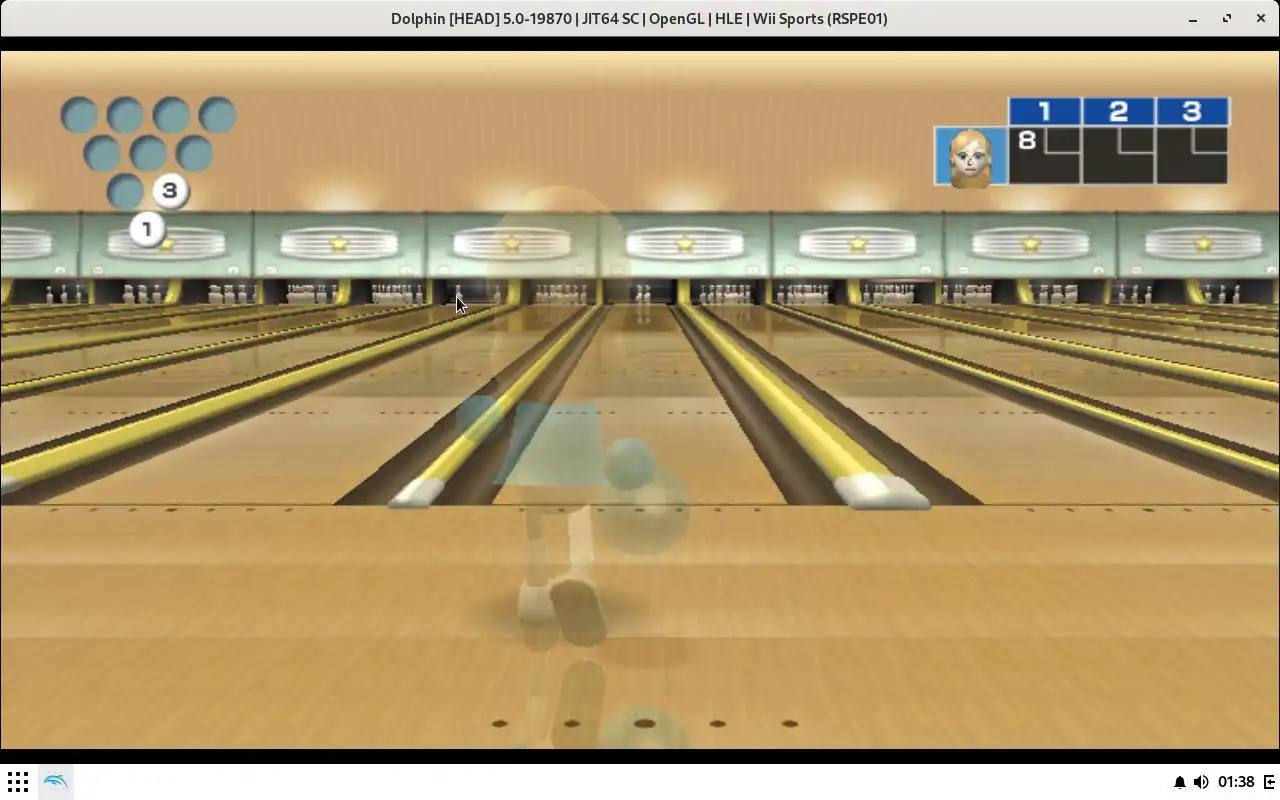Image resolution: width=1280 pixels, height=800 pixels.
Task: Click the Dolphin window title text
Action: point(639,18)
